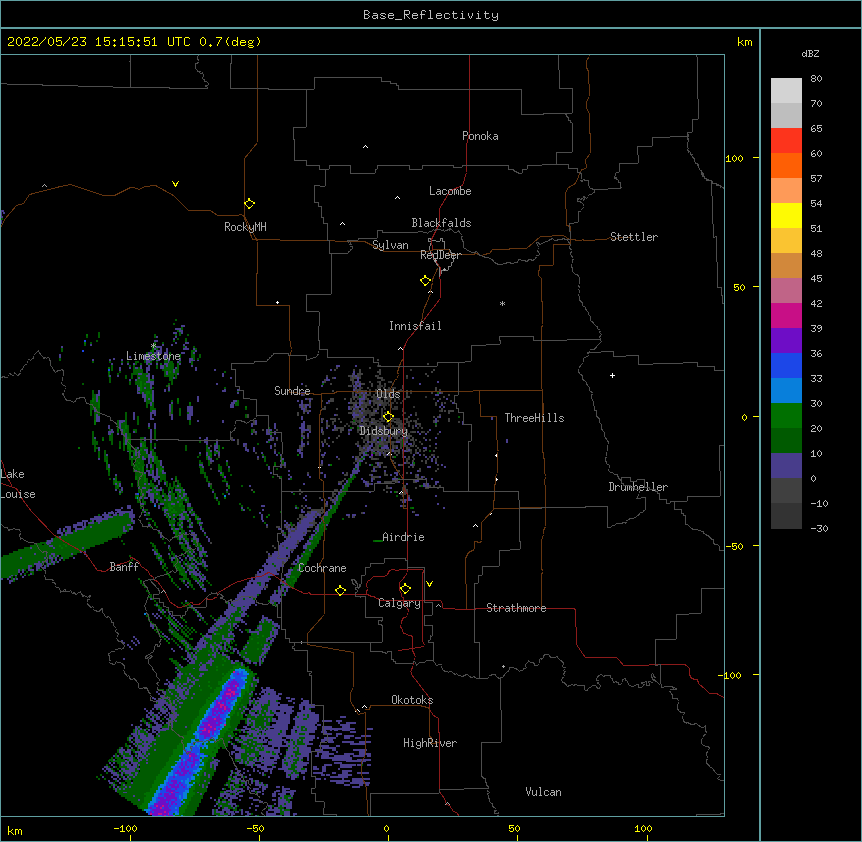Pick the red 65-60 dBZ legend swatch
This screenshot has height=842, width=862.
tap(786, 141)
